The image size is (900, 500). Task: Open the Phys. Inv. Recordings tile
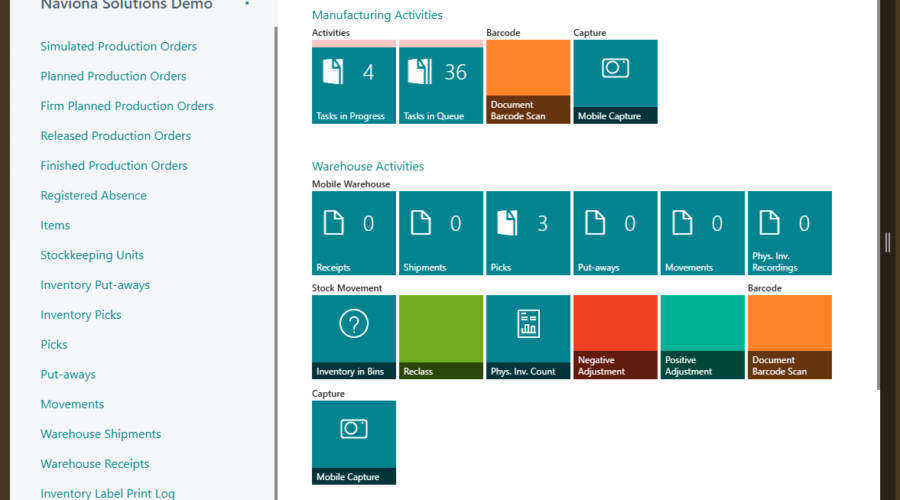pos(790,233)
